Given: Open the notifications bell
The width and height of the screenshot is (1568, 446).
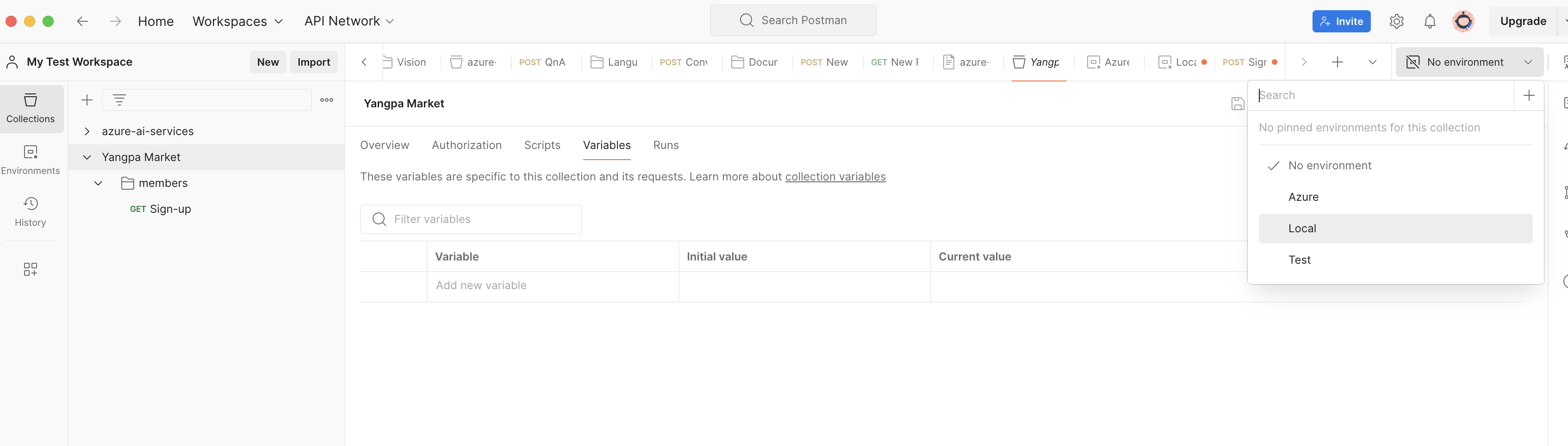Looking at the screenshot, I should 1430,21.
